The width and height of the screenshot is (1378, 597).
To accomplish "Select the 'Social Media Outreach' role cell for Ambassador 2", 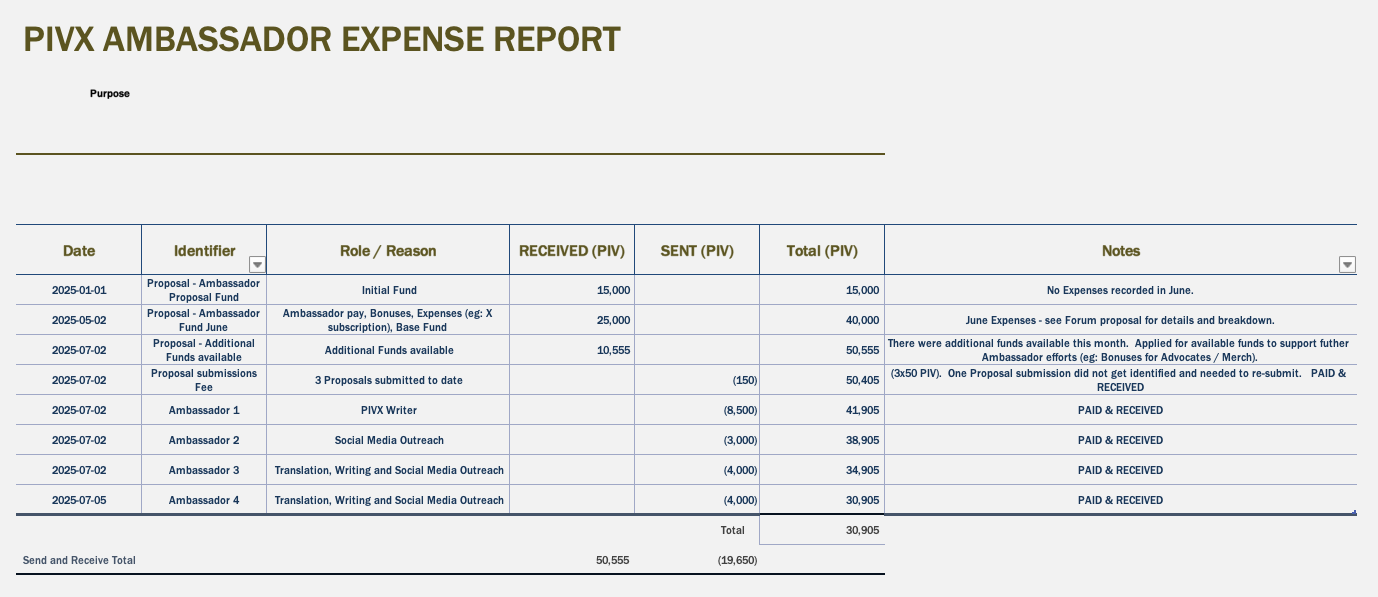I will [x=388, y=440].
